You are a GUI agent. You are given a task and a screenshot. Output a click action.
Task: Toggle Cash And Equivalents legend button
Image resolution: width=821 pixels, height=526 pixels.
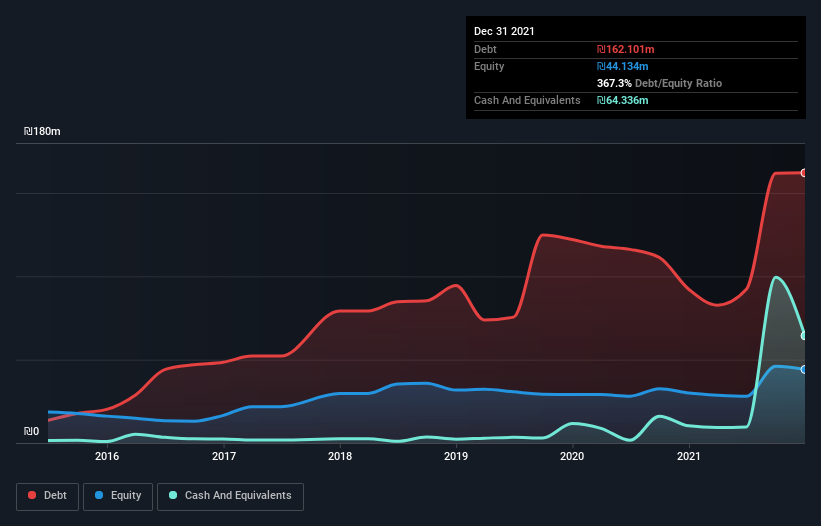point(230,496)
